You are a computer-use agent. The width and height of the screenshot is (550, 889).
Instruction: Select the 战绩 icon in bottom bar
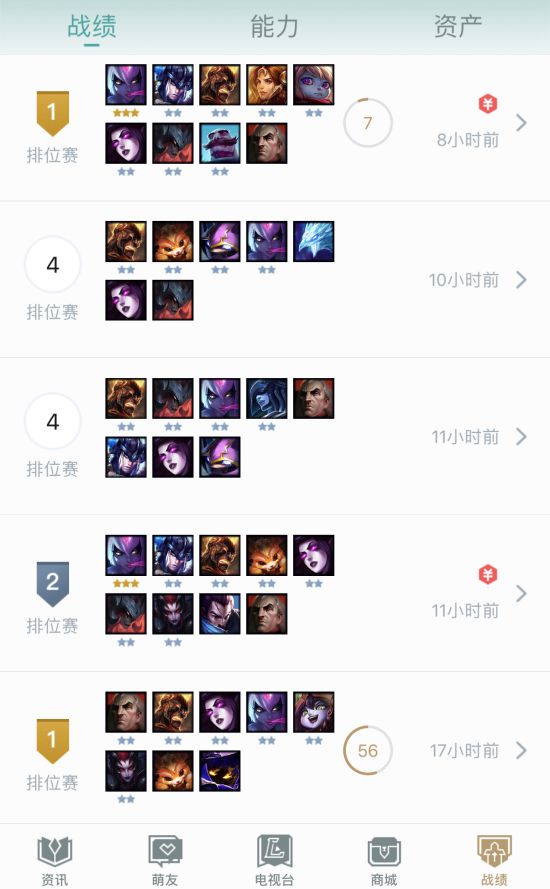click(x=494, y=850)
